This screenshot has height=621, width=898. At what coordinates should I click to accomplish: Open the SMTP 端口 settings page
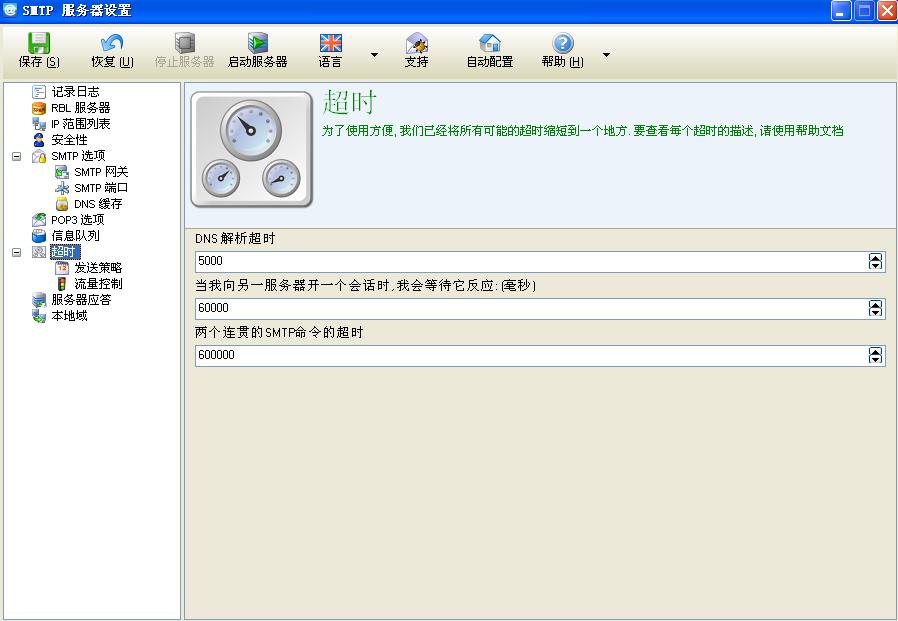(101, 188)
